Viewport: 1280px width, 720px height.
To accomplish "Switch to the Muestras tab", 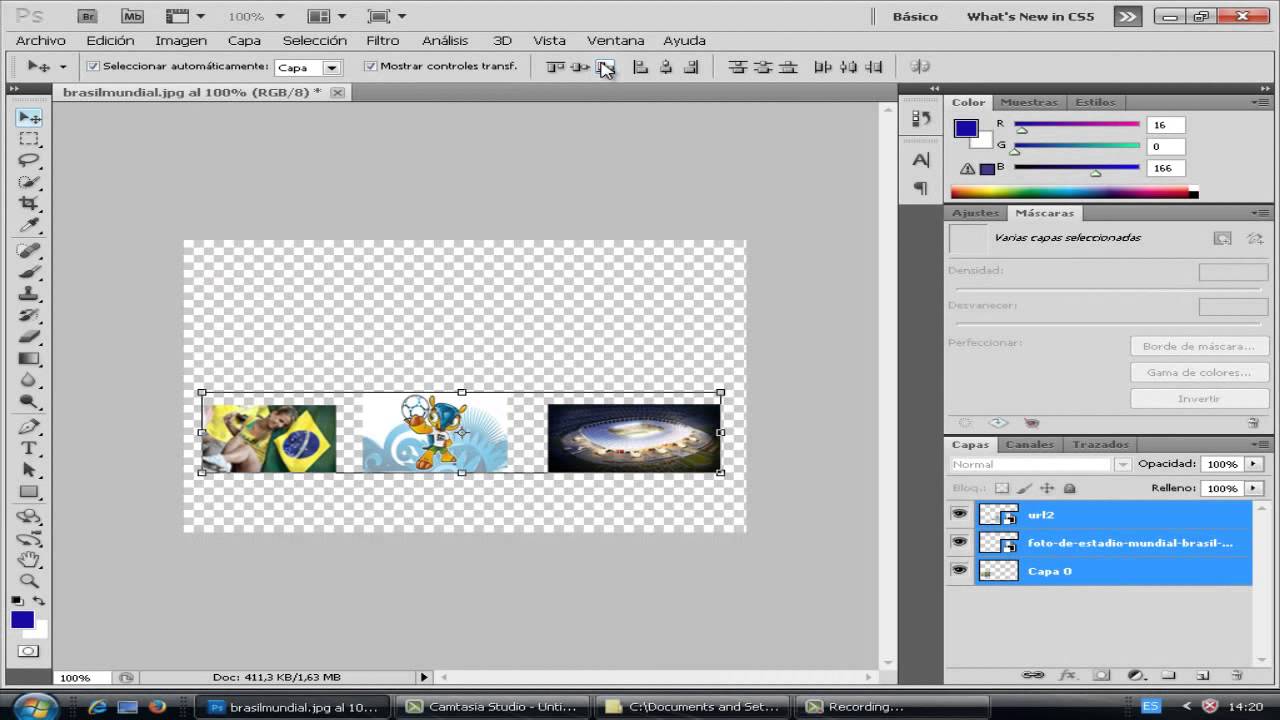I will pos(1029,102).
